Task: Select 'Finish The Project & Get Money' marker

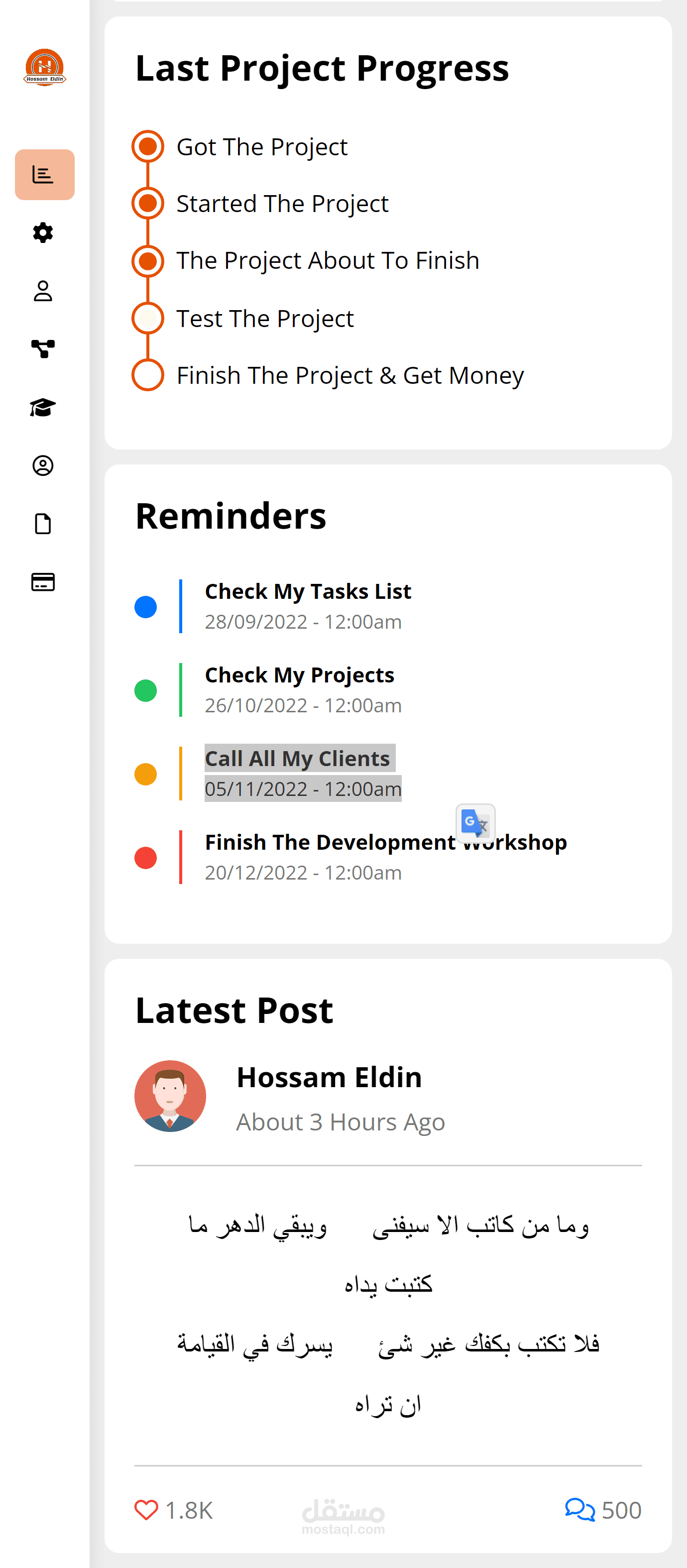Action: (148, 375)
